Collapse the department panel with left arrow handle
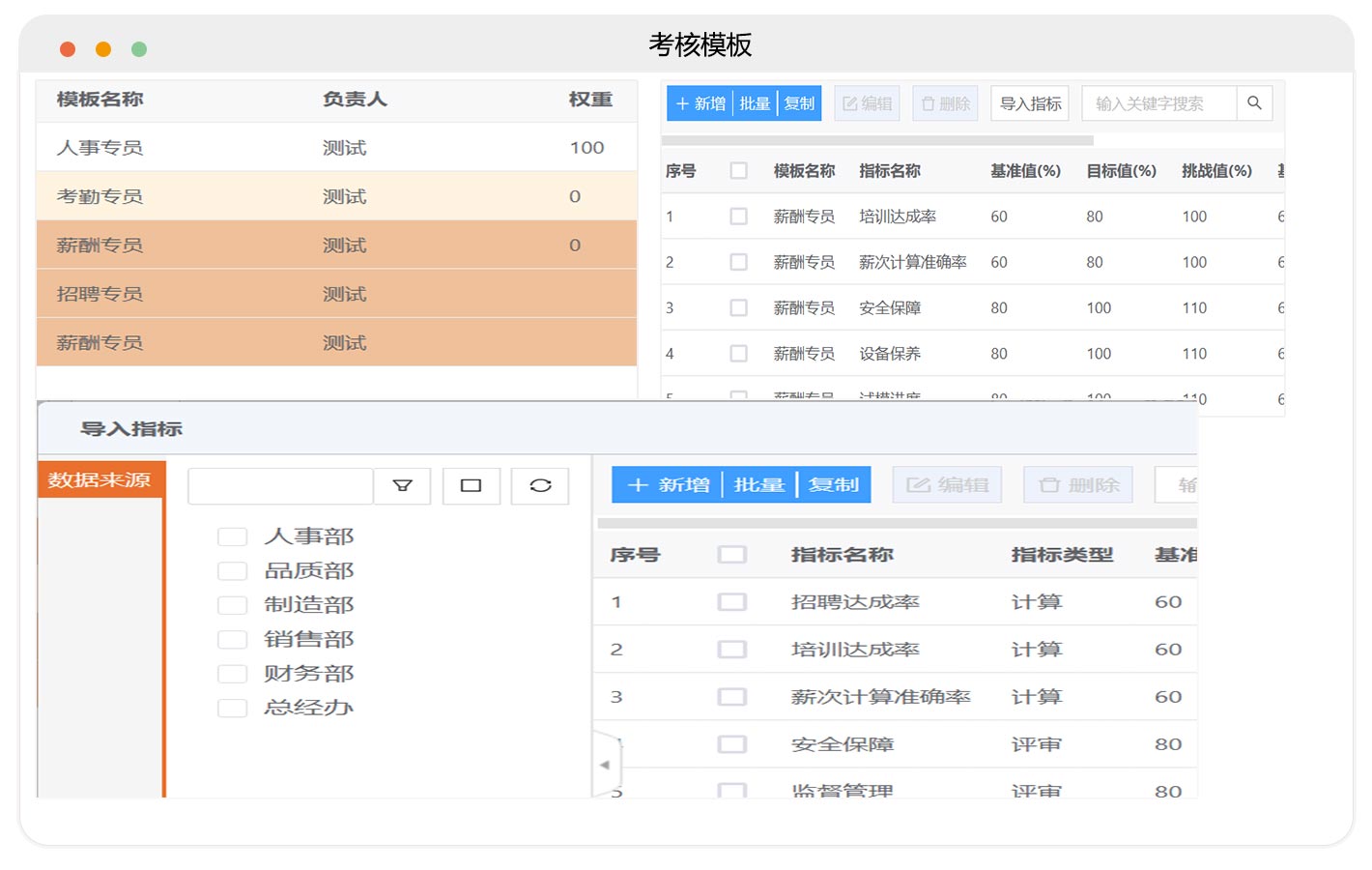The image size is (1372, 870). point(606,765)
